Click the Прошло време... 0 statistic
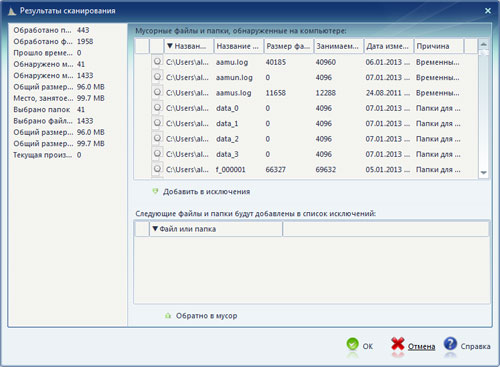Viewport: 500px width, 367px height. (x=47, y=53)
